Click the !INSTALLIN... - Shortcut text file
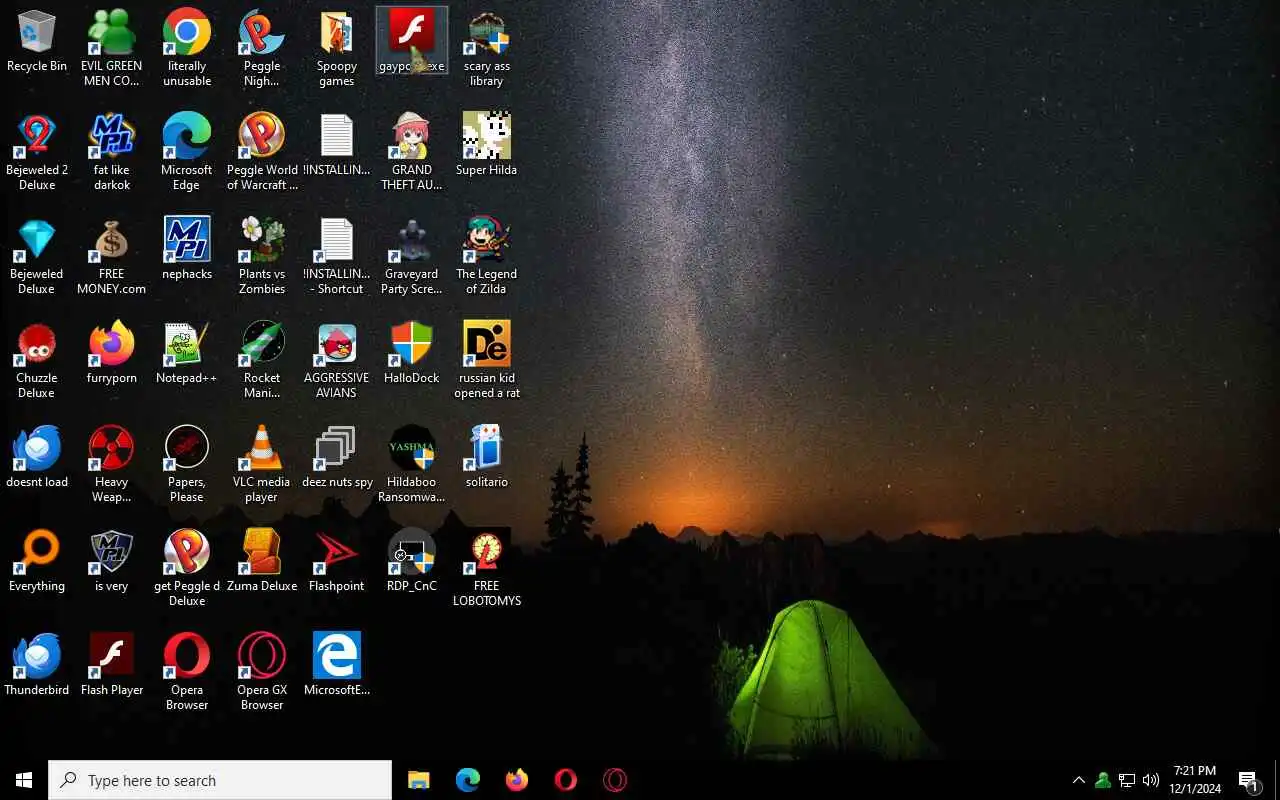Image resolution: width=1280 pixels, height=800 pixels. pyautogui.click(x=337, y=256)
